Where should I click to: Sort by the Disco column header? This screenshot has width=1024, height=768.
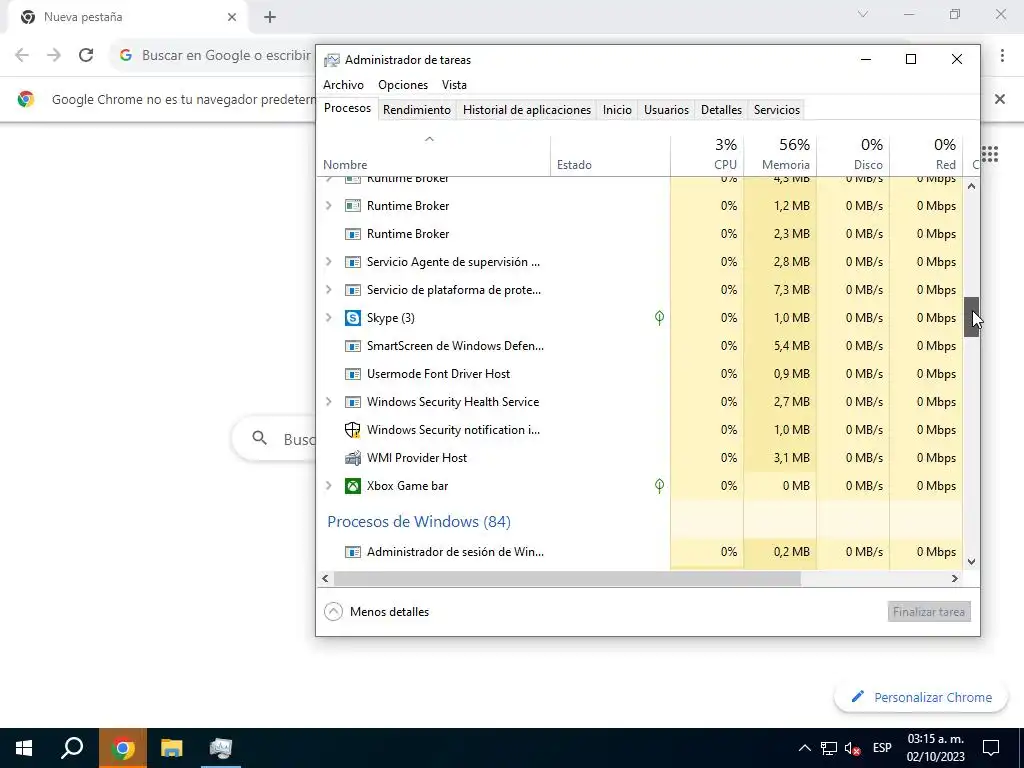(x=854, y=155)
